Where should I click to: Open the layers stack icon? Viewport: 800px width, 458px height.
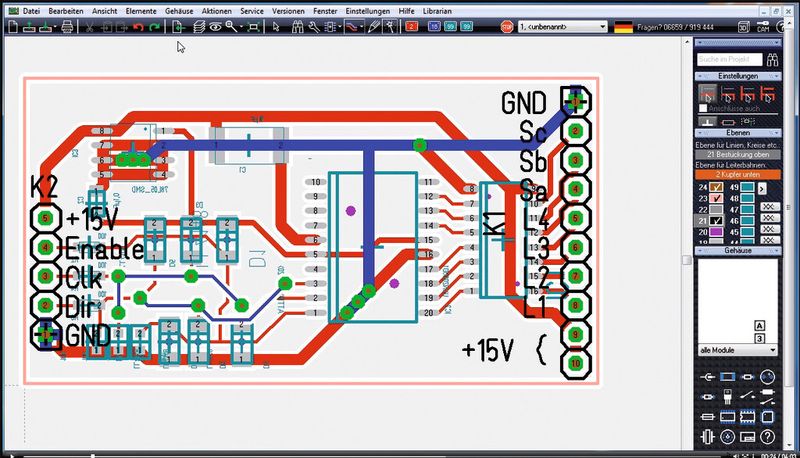coord(199,27)
